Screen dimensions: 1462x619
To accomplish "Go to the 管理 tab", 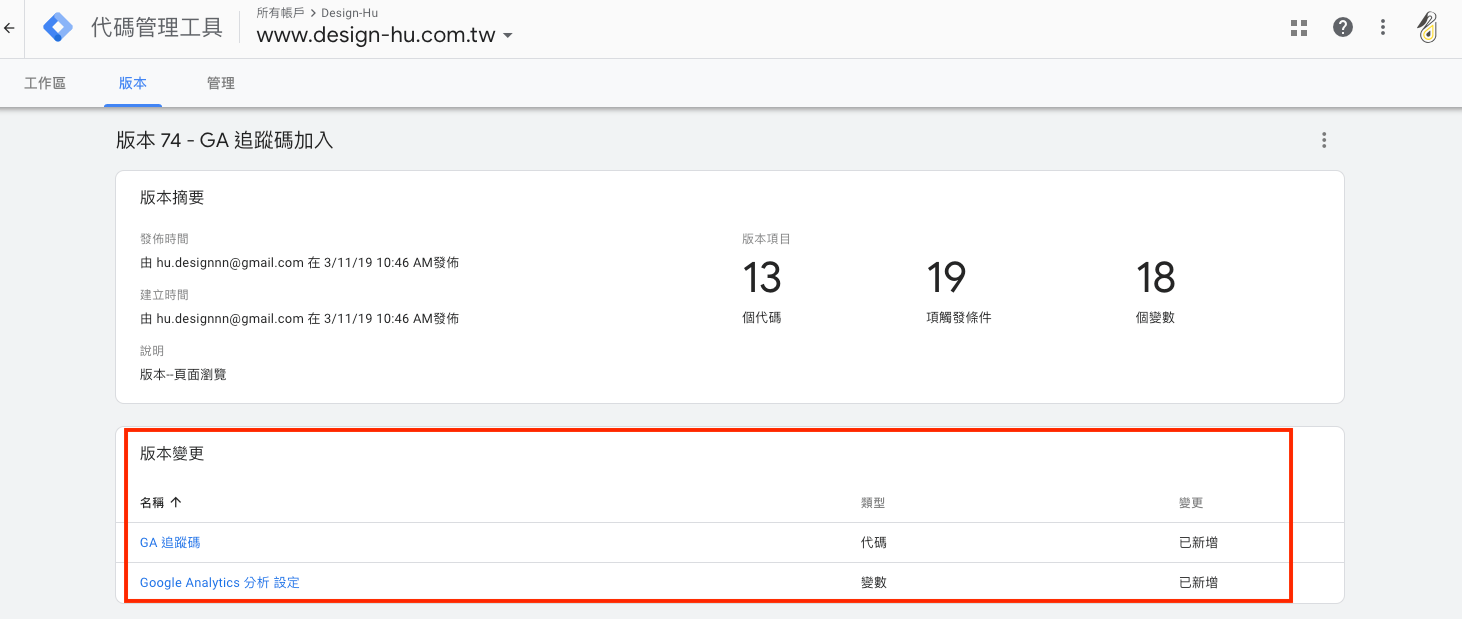I will (x=221, y=83).
